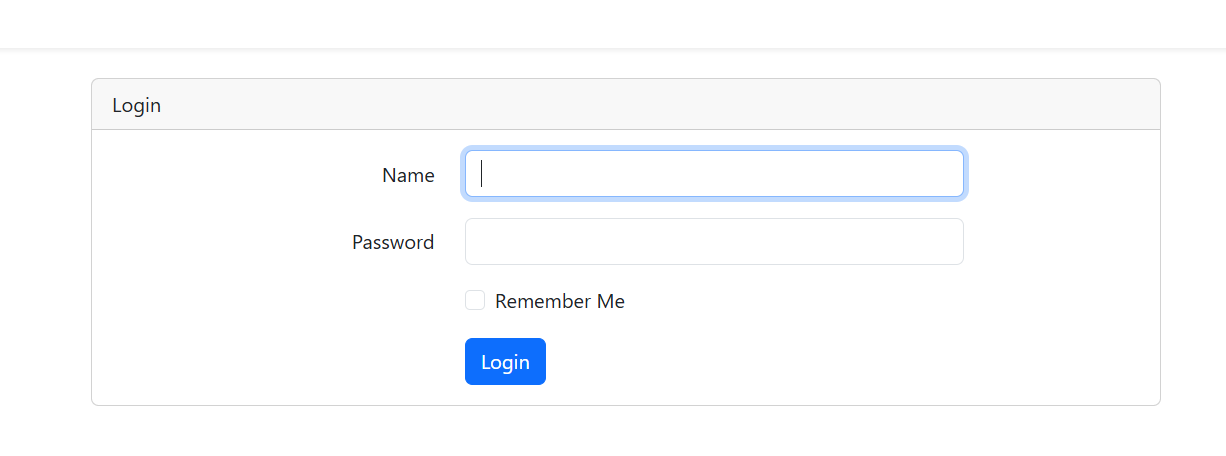
Task: Tick the box beside Remember Me
Action: (475, 300)
